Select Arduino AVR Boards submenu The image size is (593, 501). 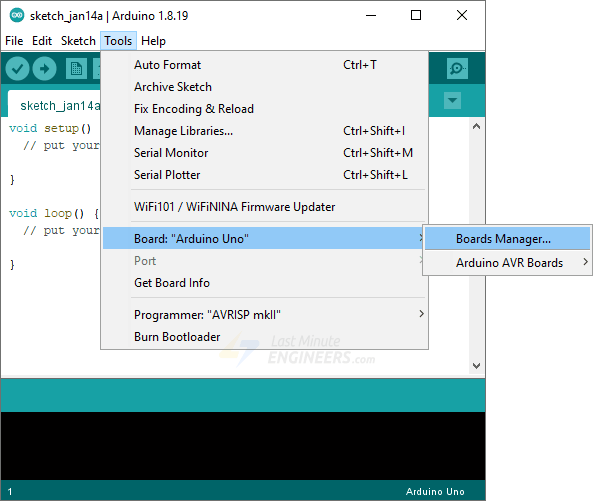coord(507,262)
